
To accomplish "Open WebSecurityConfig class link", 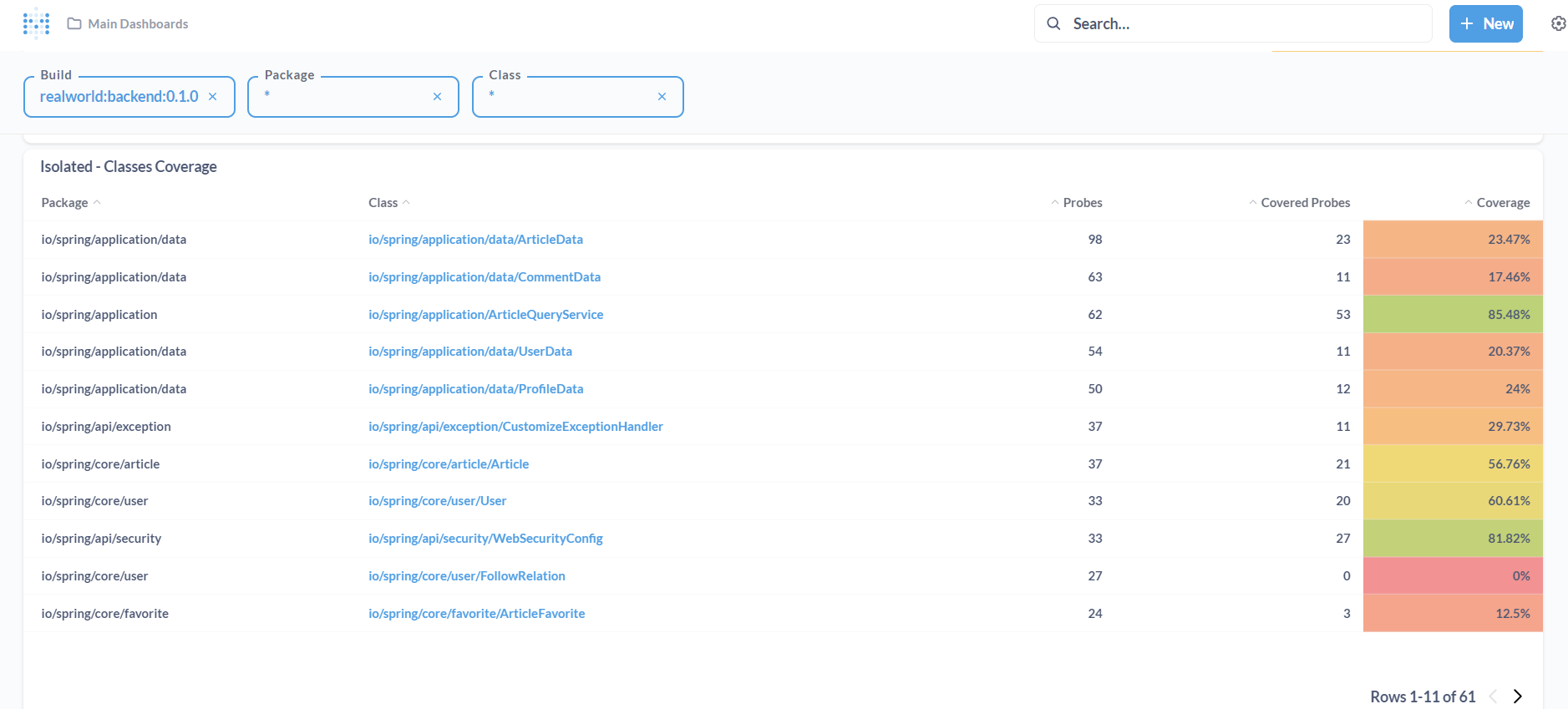I will pyautogui.click(x=485, y=539).
